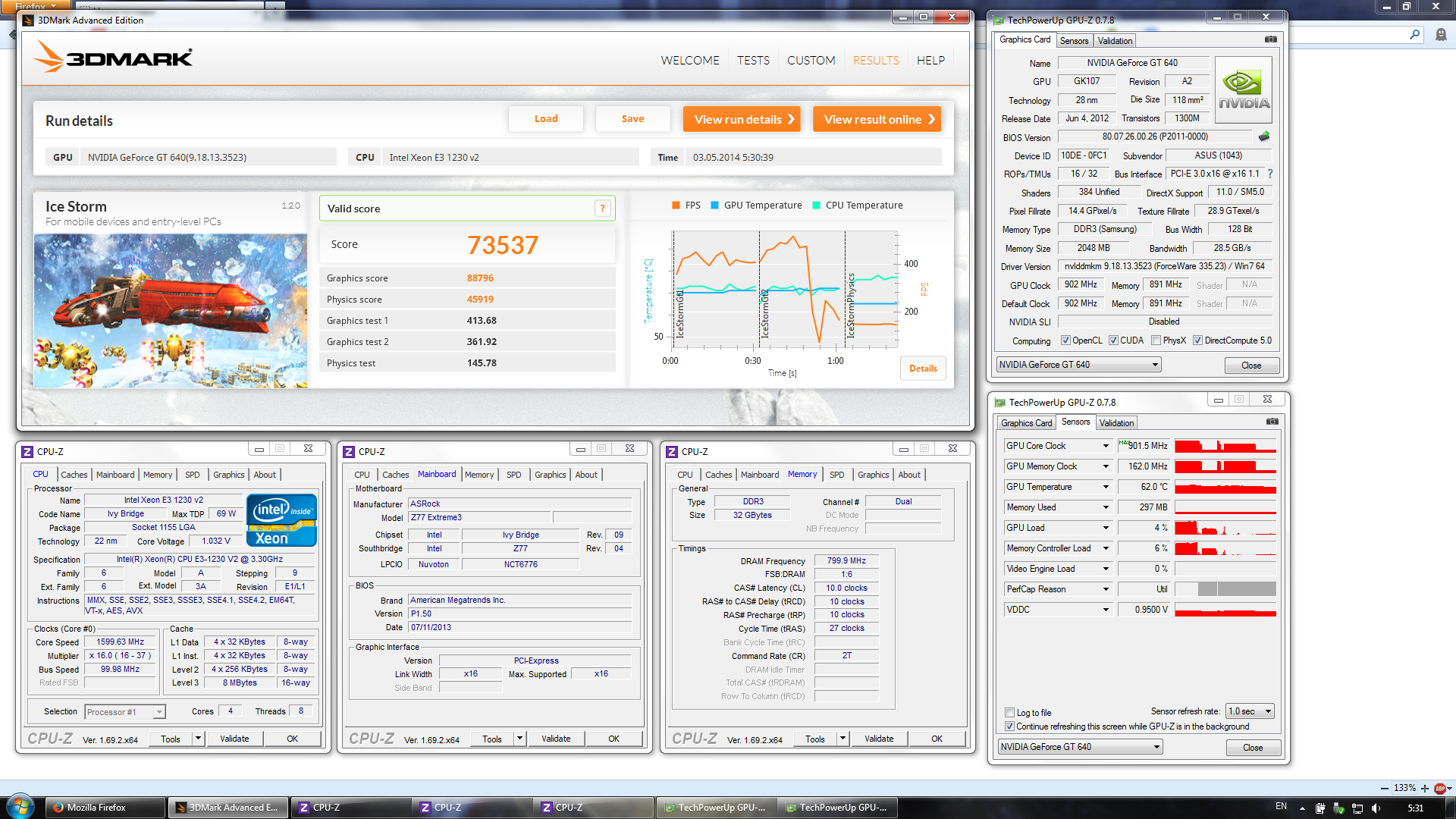Click the Ice Storm benchmark thumbnail
The image size is (1456, 819).
170,311
